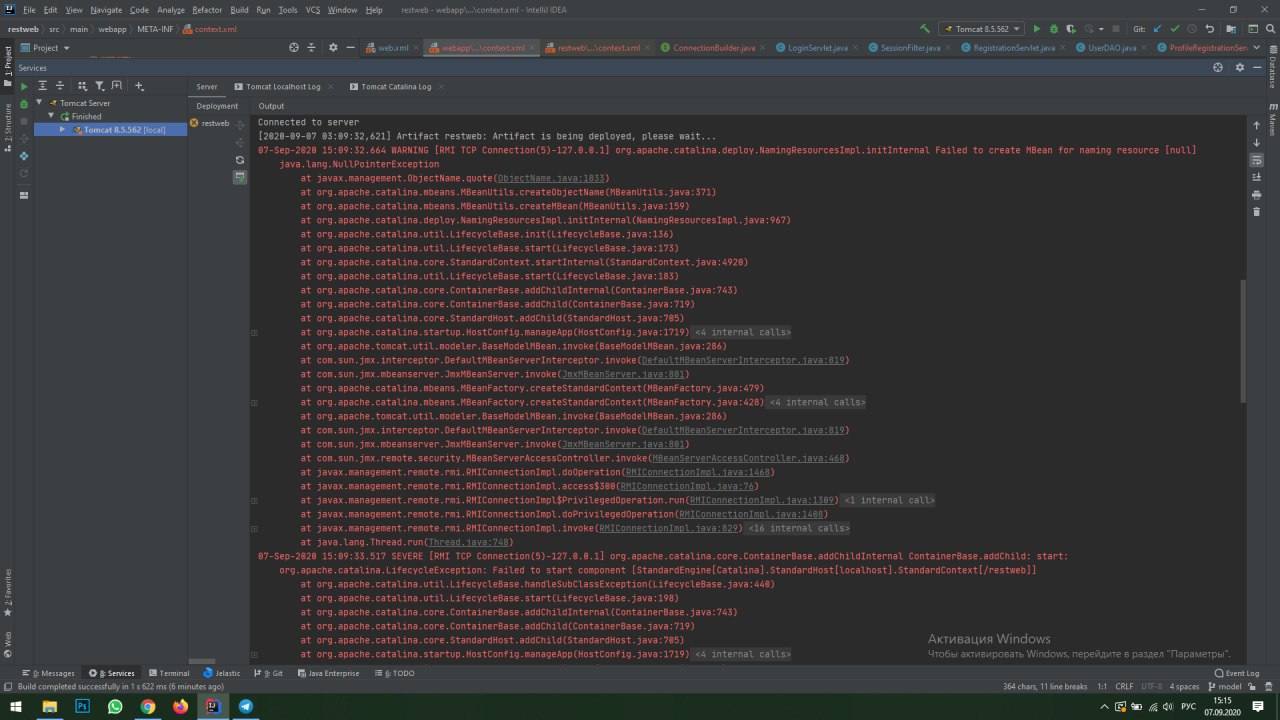Open the profiler run dropdown arrow in toolbar
The height and width of the screenshot is (720, 1280).
(x=1100, y=29)
